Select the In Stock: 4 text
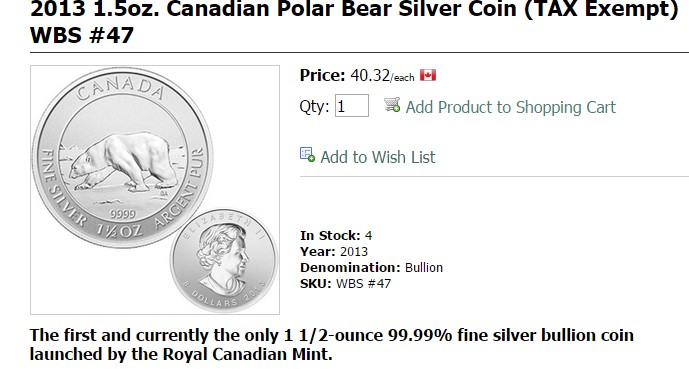 pyautogui.click(x=336, y=235)
